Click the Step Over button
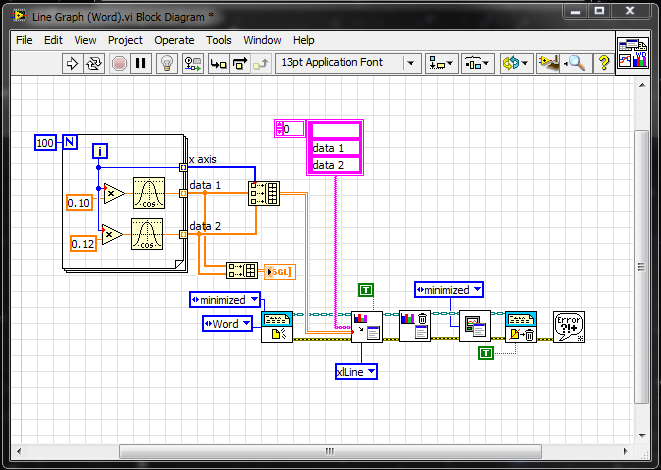 [x=239, y=63]
